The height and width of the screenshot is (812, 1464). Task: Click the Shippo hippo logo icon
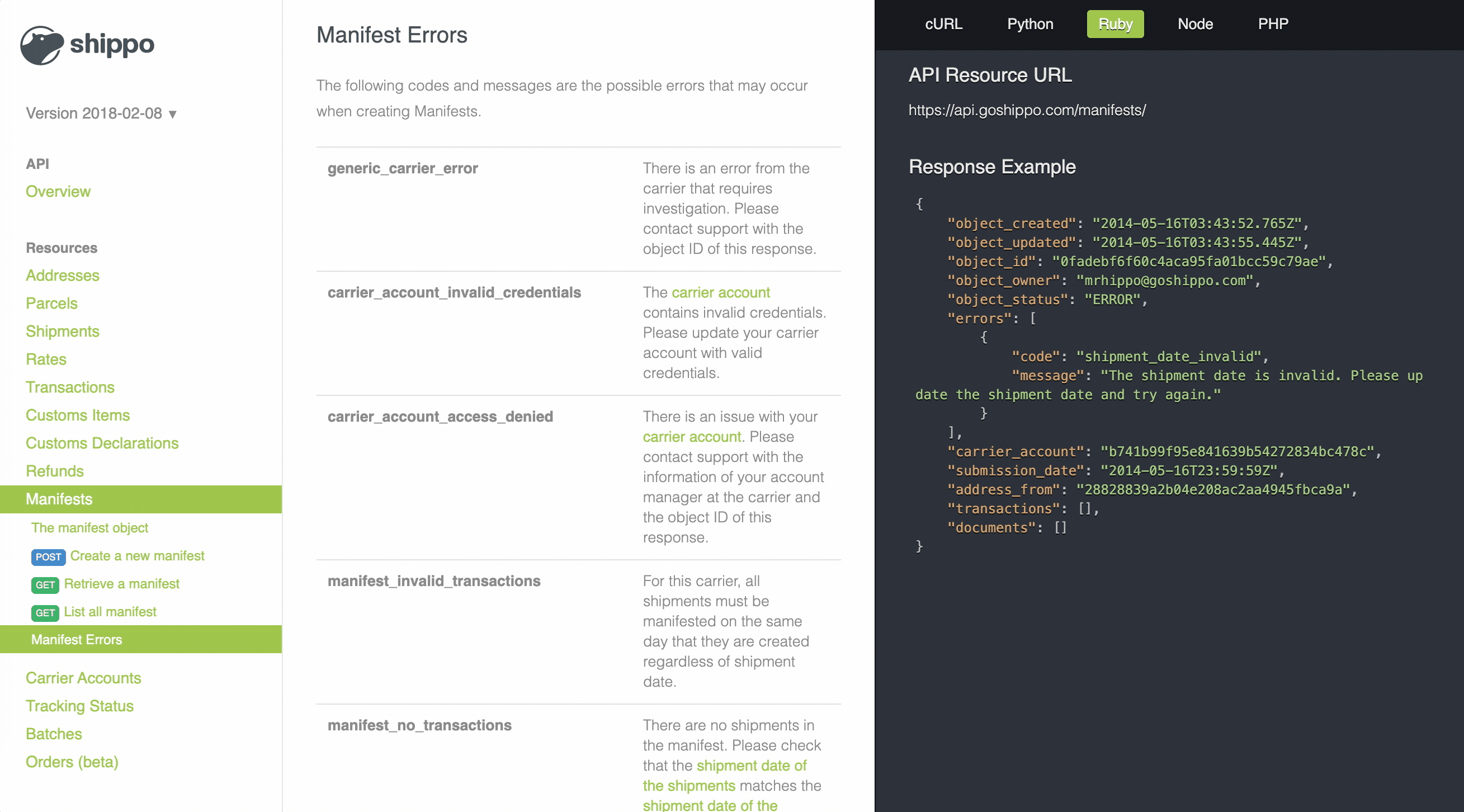(x=42, y=45)
